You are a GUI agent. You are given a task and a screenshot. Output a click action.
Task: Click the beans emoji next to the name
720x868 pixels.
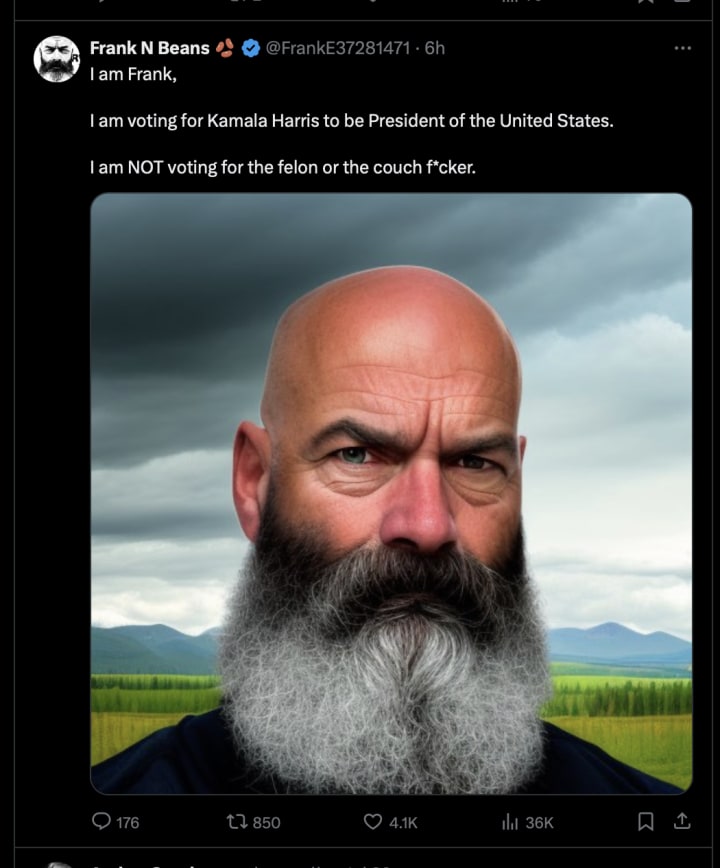tap(225, 49)
